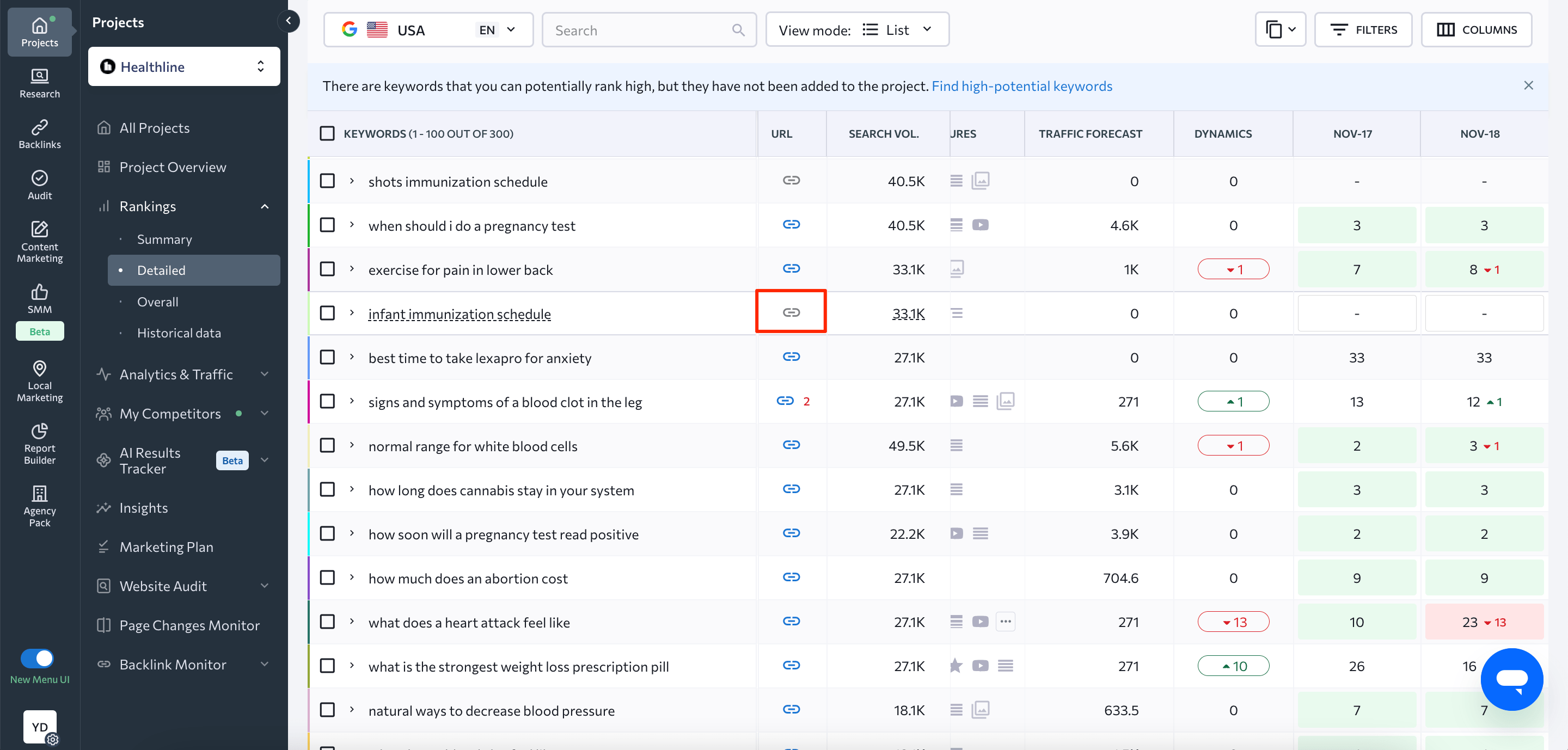Open the Report Builder
Image resolution: width=1568 pixels, height=750 pixels.
tap(39, 444)
